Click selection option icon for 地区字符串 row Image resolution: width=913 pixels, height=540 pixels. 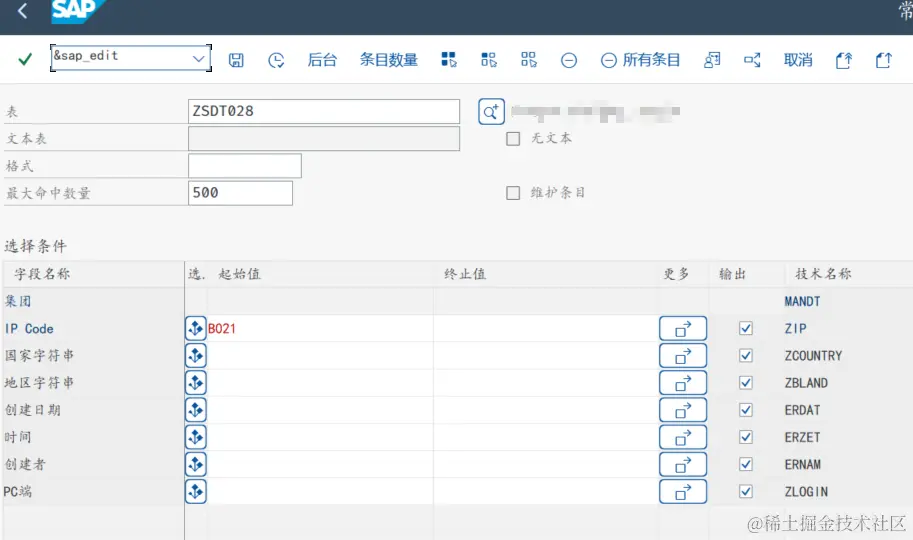pos(196,383)
